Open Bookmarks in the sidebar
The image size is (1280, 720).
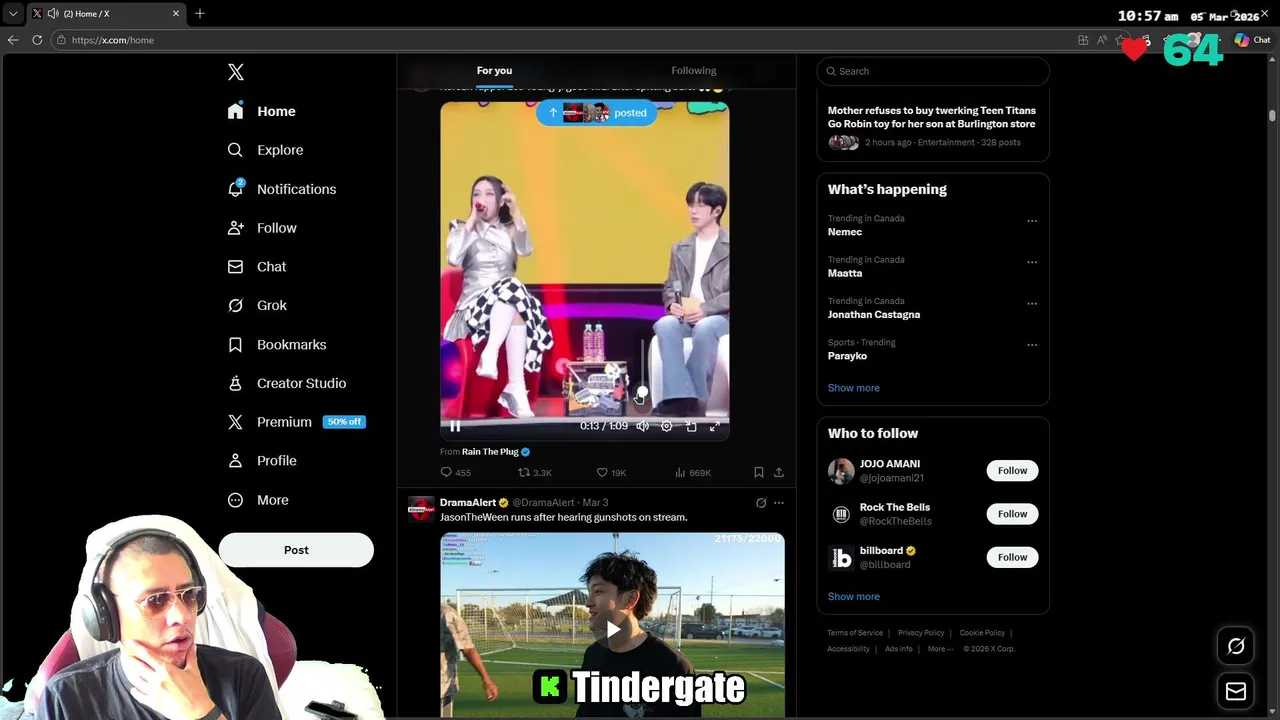click(x=277, y=345)
